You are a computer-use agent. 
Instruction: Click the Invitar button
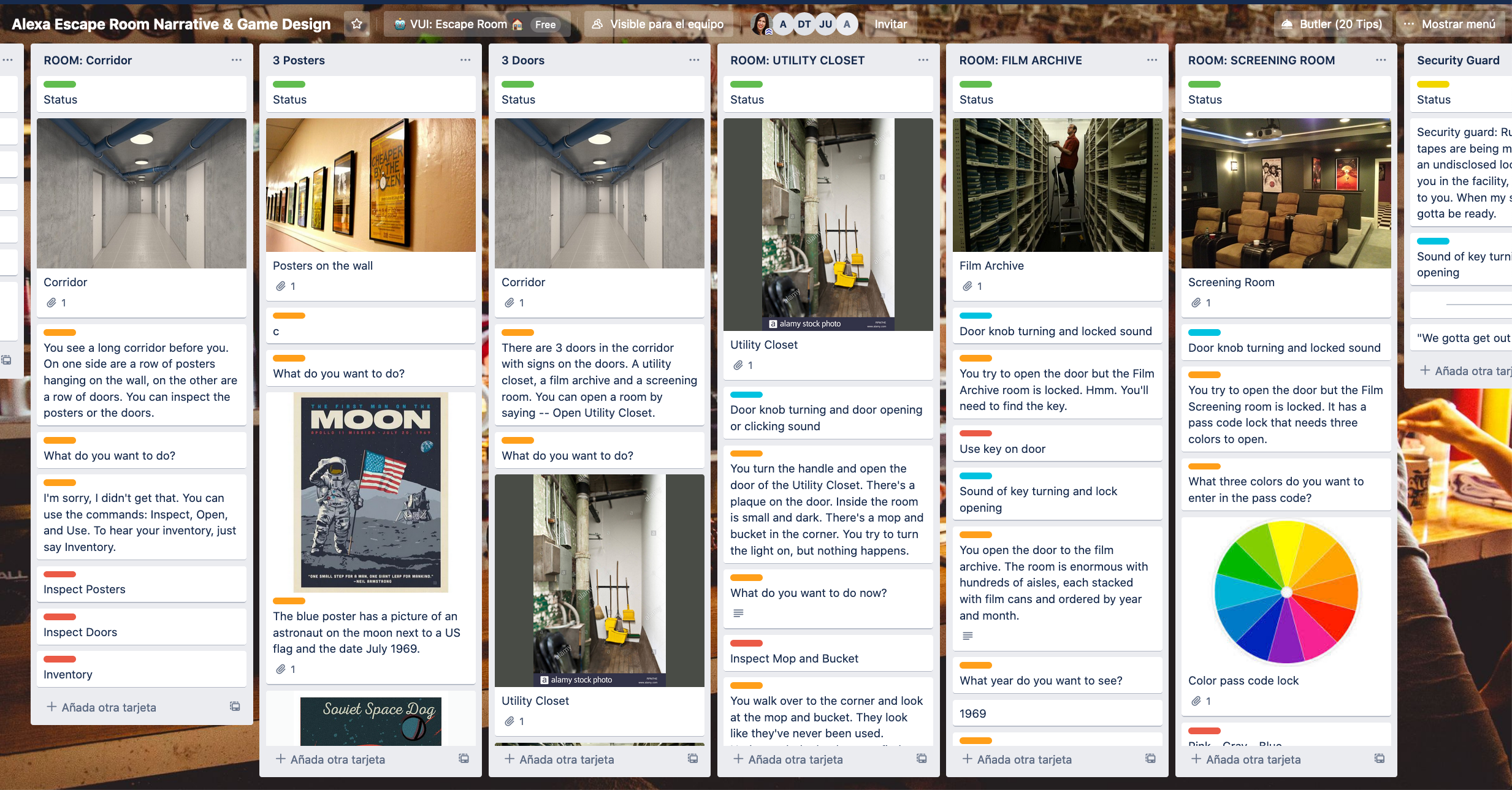pyautogui.click(x=890, y=24)
